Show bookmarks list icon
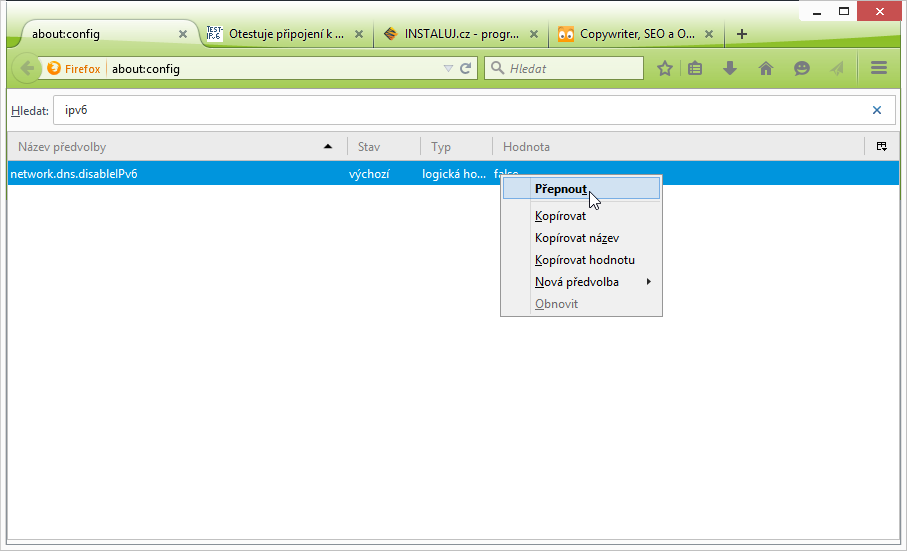907x551 pixels. 695,68
